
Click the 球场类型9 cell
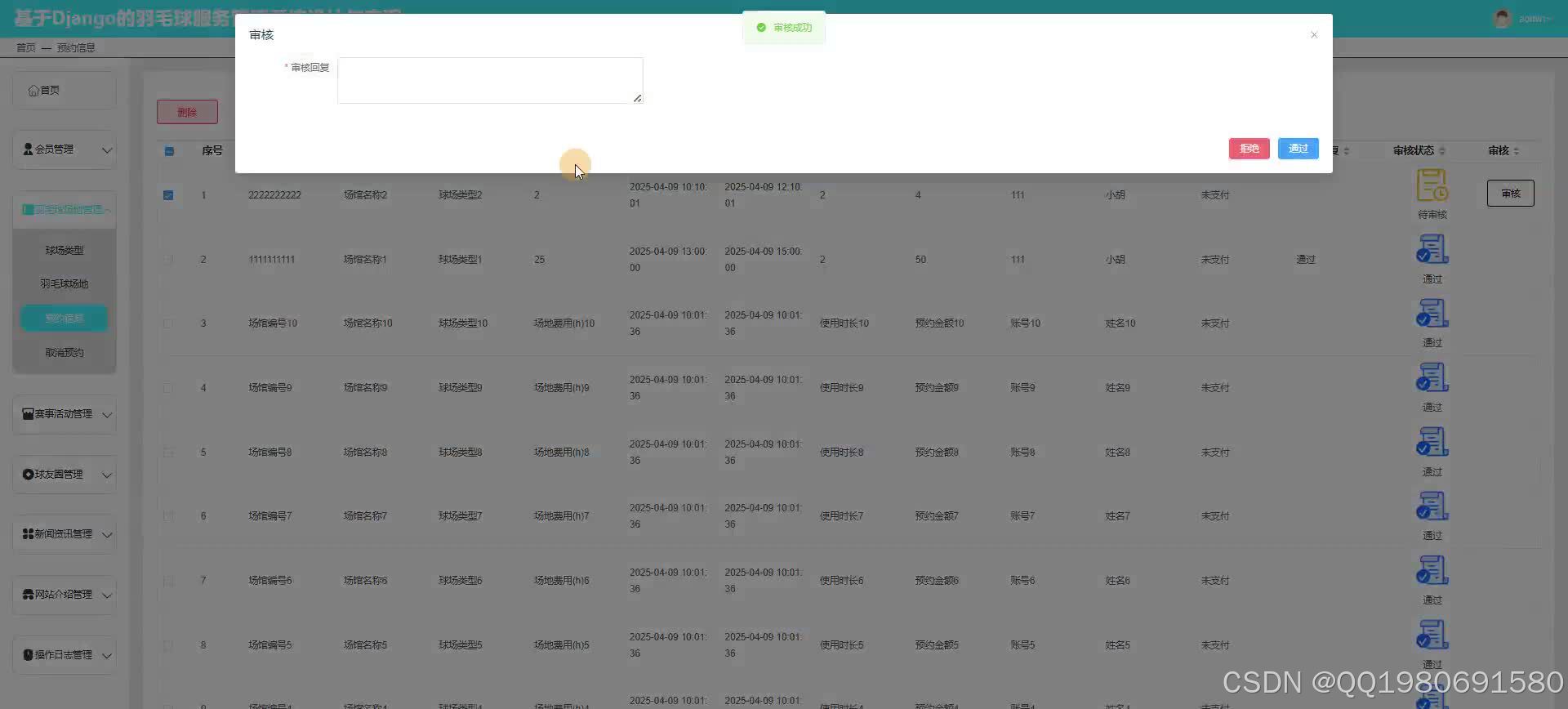click(x=460, y=388)
